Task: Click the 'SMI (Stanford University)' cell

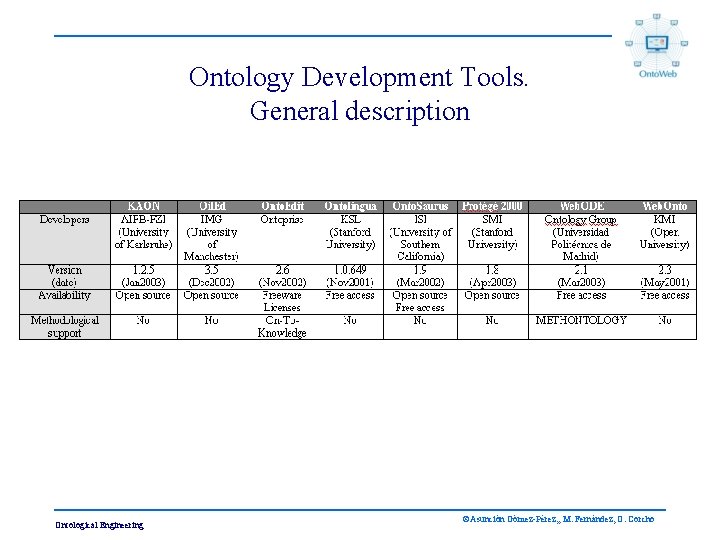Action: pos(492,239)
